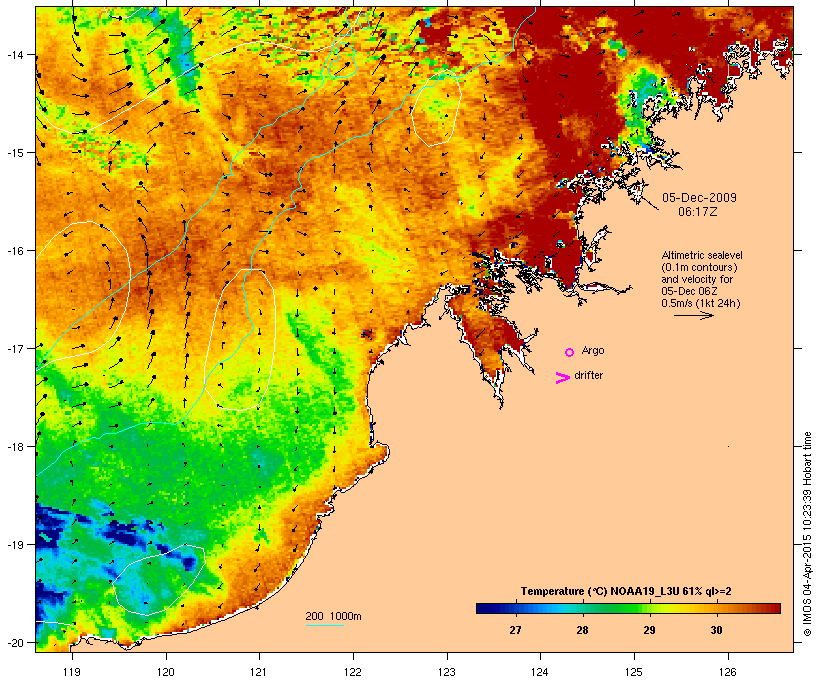Click the '06:17Z' time label
The image size is (820, 680).
698,212
